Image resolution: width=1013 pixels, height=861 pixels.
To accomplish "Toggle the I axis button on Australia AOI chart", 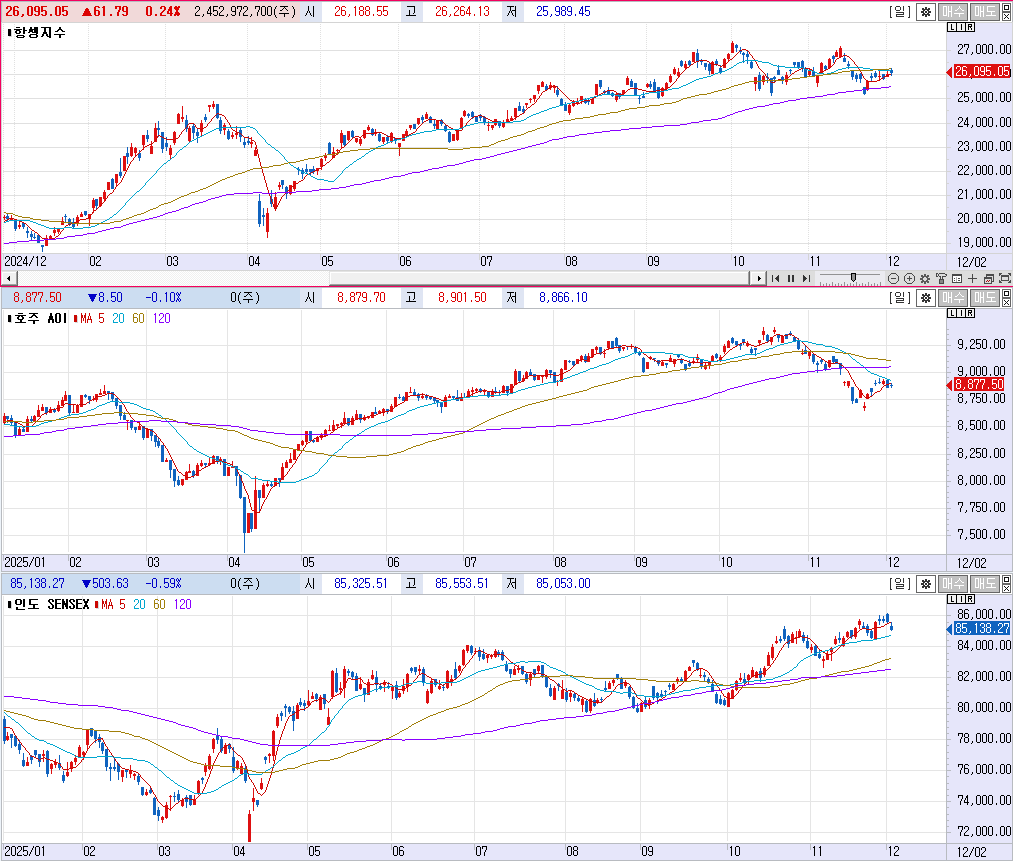I will [961, 313].
